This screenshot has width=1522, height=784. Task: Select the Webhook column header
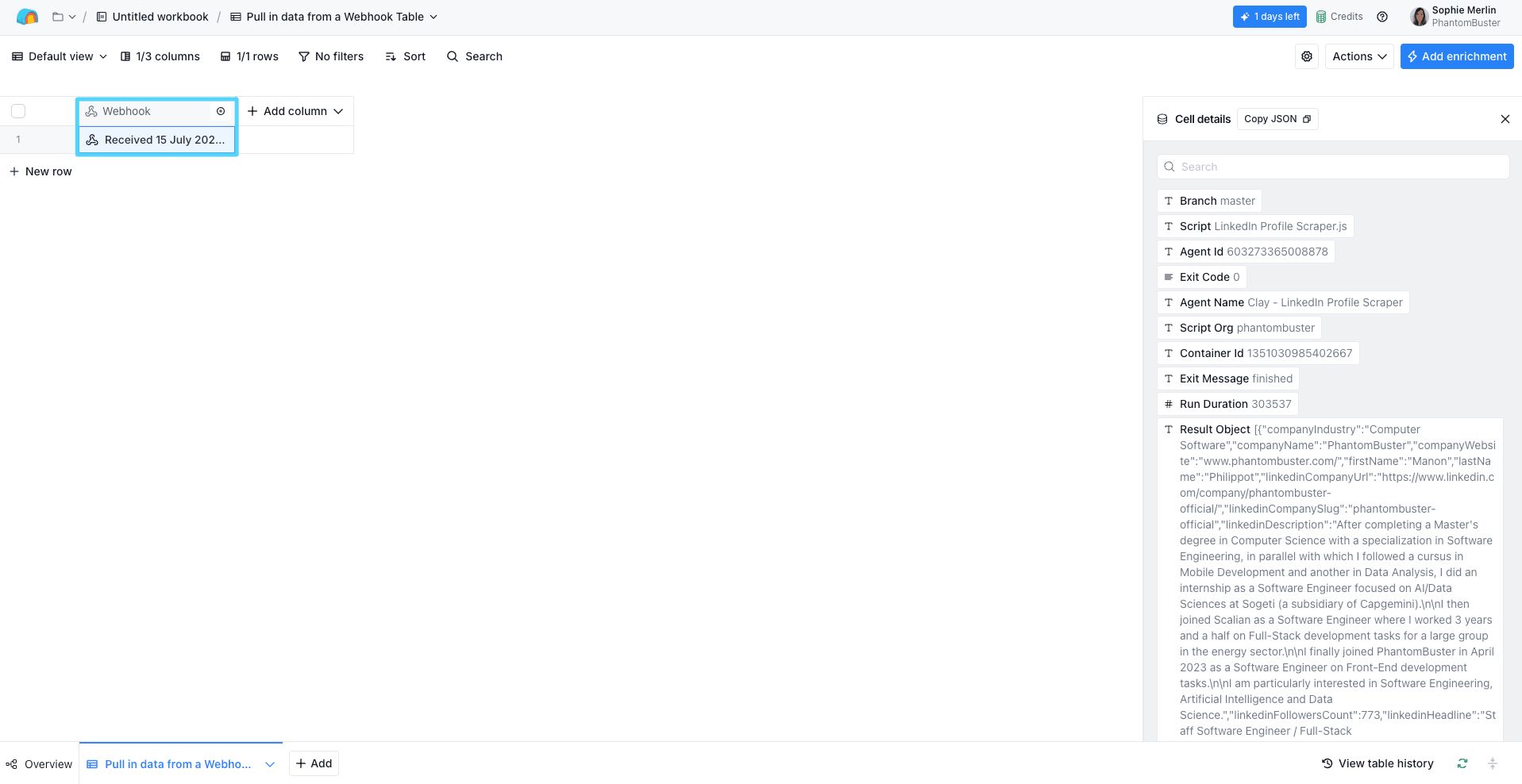point(156,111)
